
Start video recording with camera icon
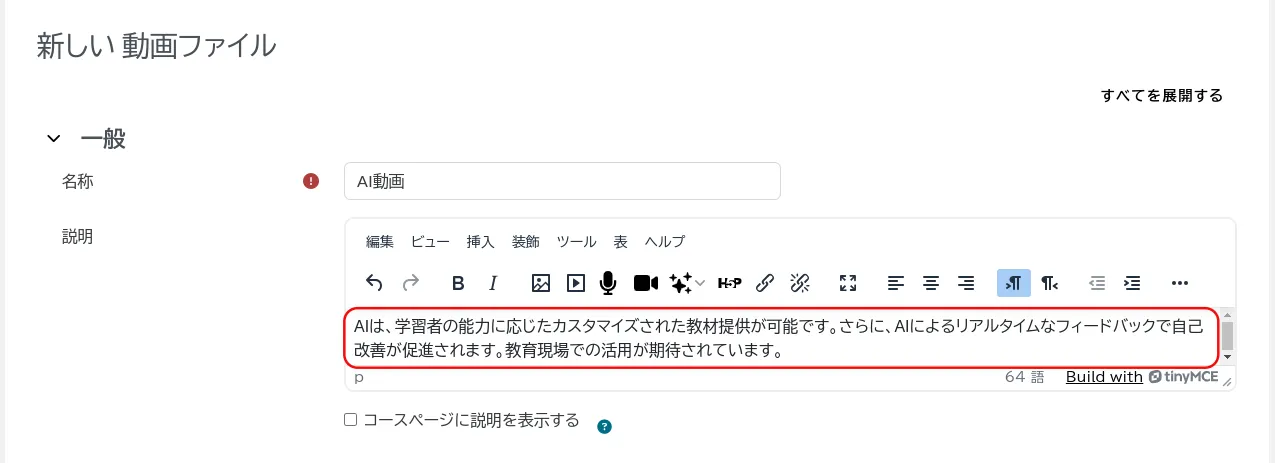point(645,283)
